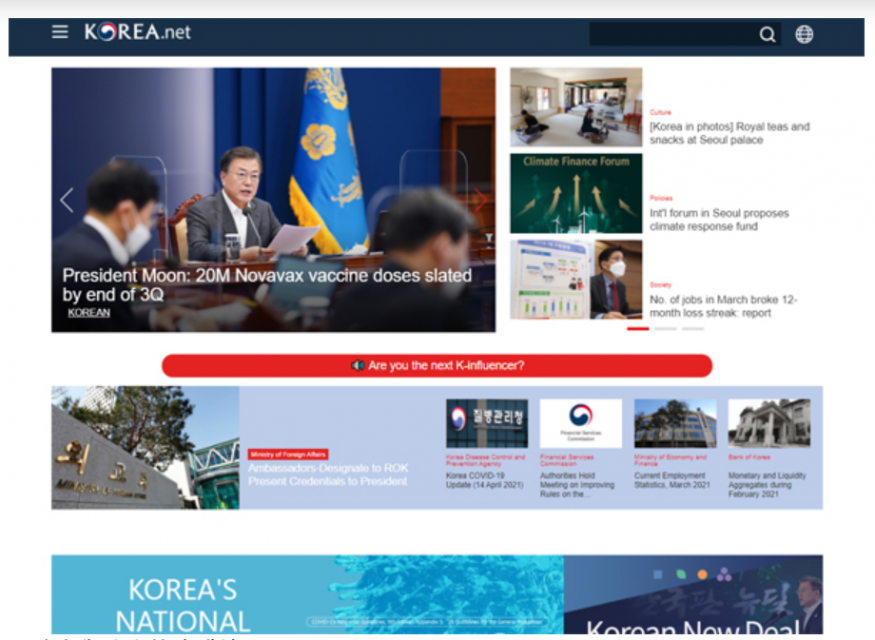Open Int'l forum climate response fund article
The height and width of the screenshot is (640, 875).
(x=719, y=219)
